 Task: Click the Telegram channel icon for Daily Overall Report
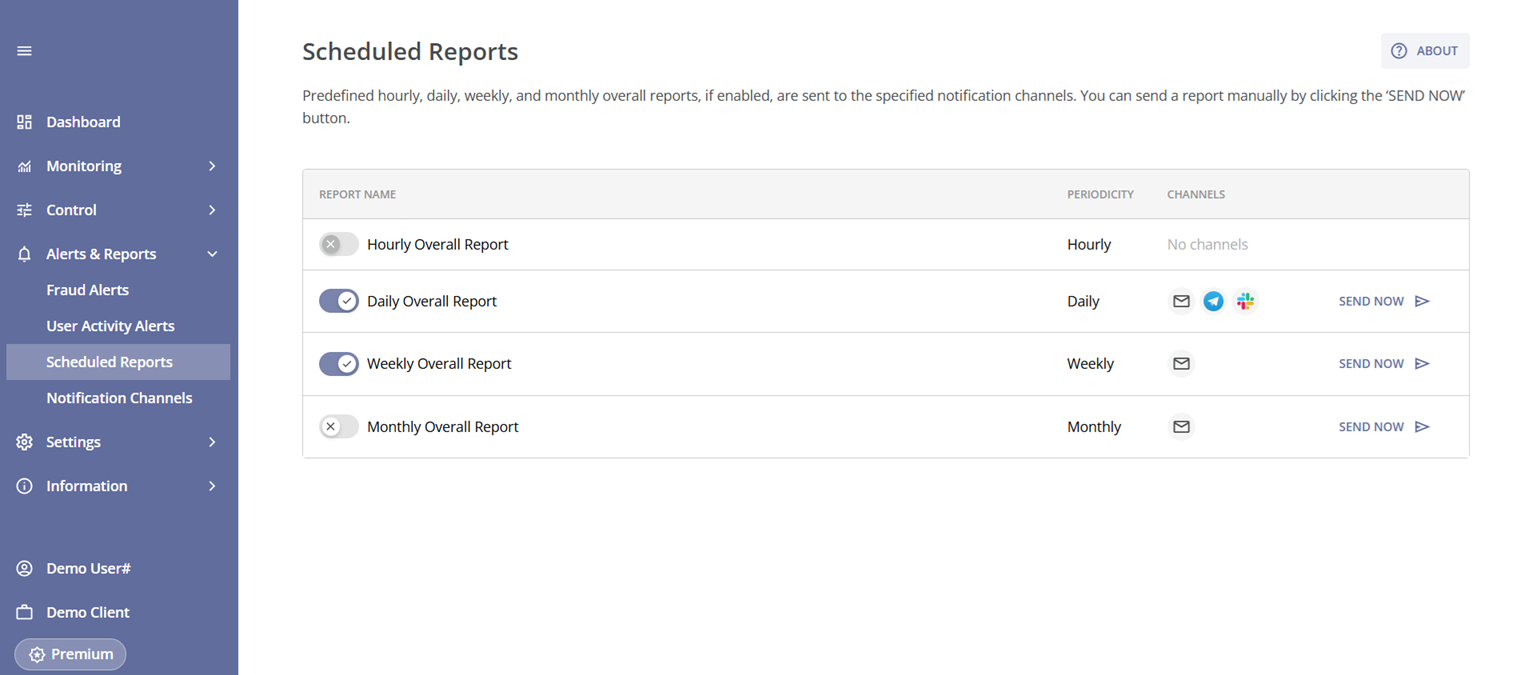click(x=1213, y=300)
